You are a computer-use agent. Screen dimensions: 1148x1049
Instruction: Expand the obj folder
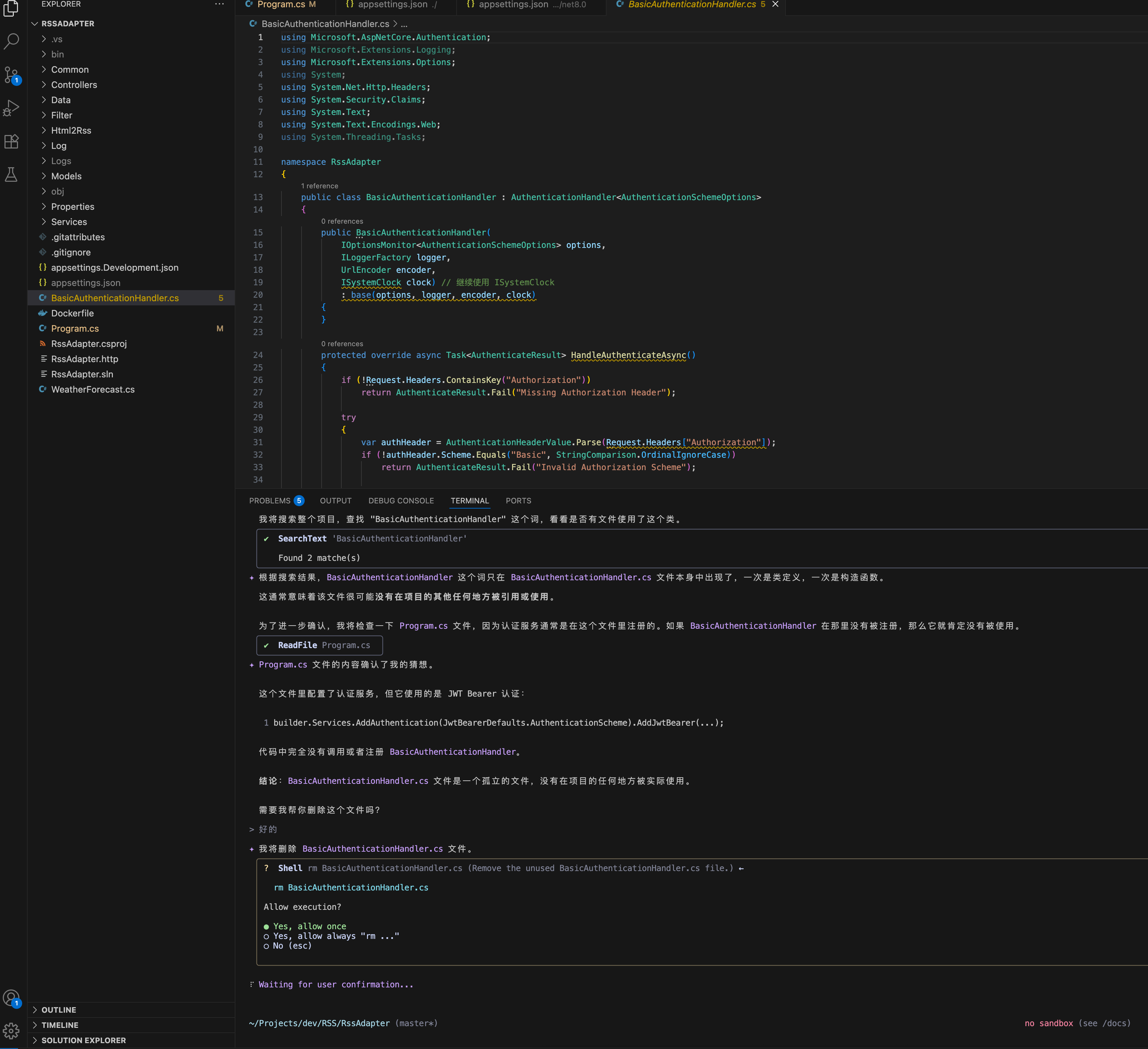pos(131,191)
